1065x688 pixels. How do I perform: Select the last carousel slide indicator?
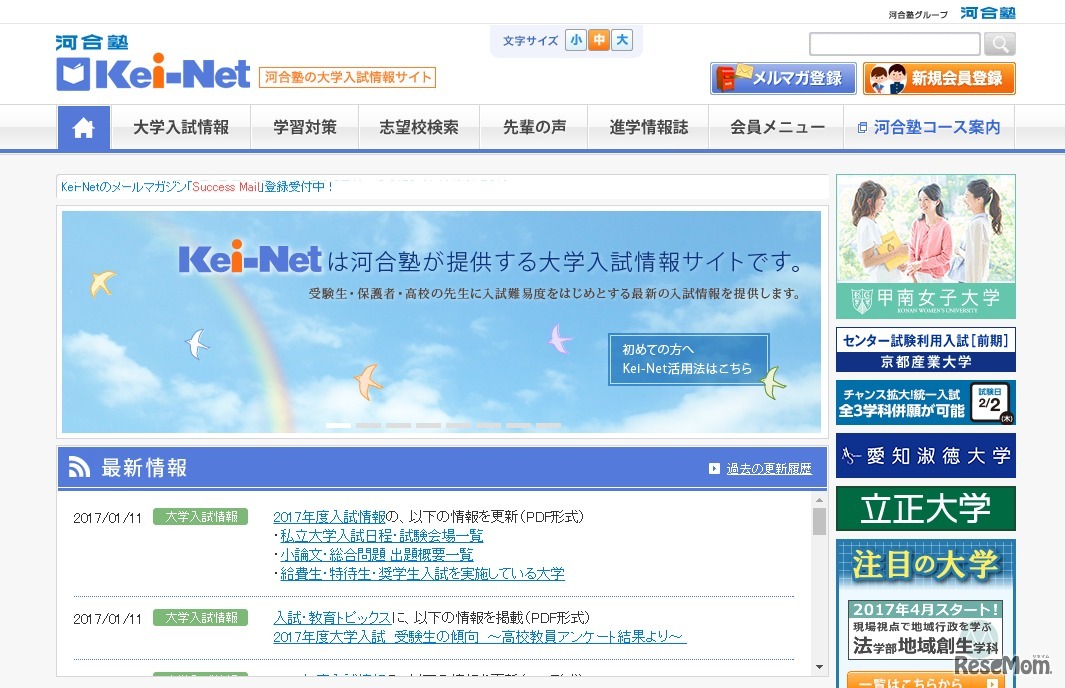(548, 426)
